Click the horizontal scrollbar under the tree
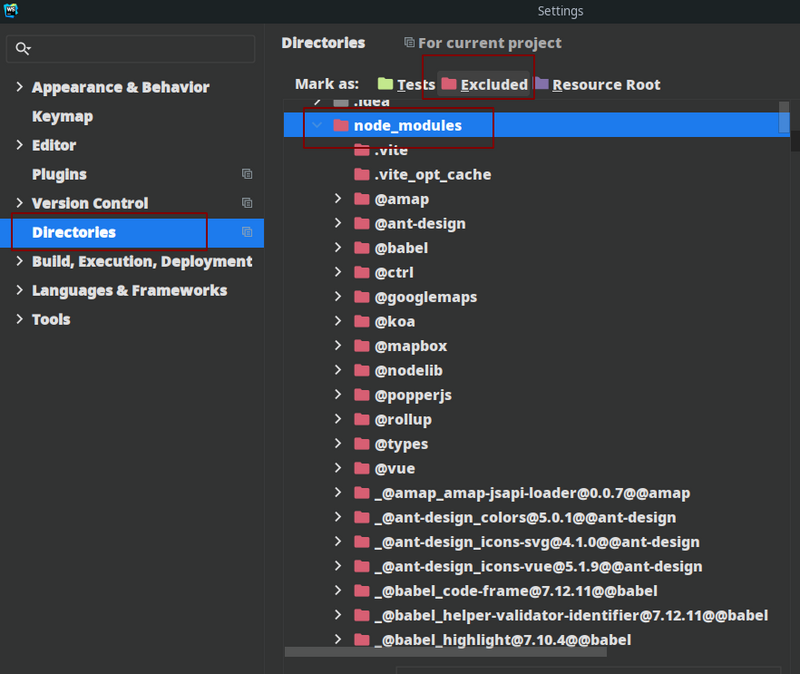The width and height of the screenshot is (800, 674). pos(445,652)
